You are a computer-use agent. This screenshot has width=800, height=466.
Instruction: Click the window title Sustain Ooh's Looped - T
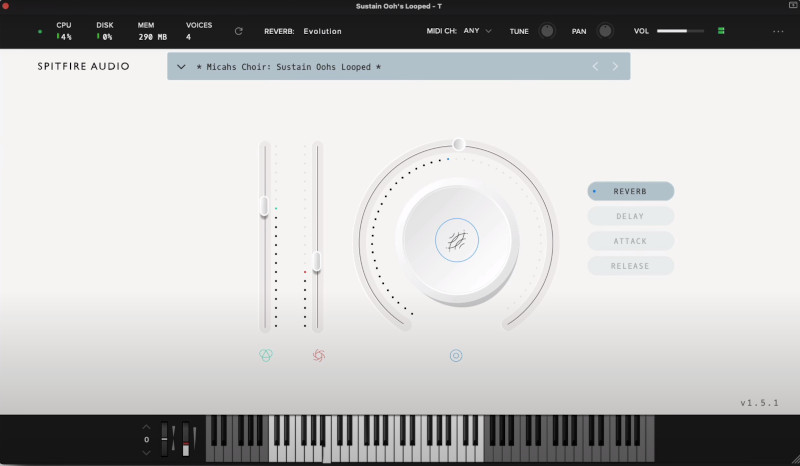(398, 6)
